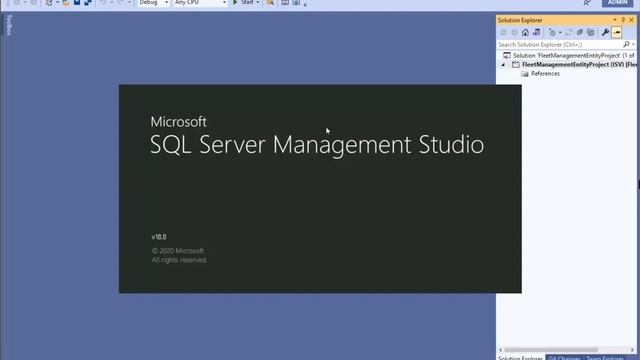This screenshot has width=640, height=360.
Task: Open the Solution Explorer window options dropdown
Action: pyautogui.click(x=615, y=20)
